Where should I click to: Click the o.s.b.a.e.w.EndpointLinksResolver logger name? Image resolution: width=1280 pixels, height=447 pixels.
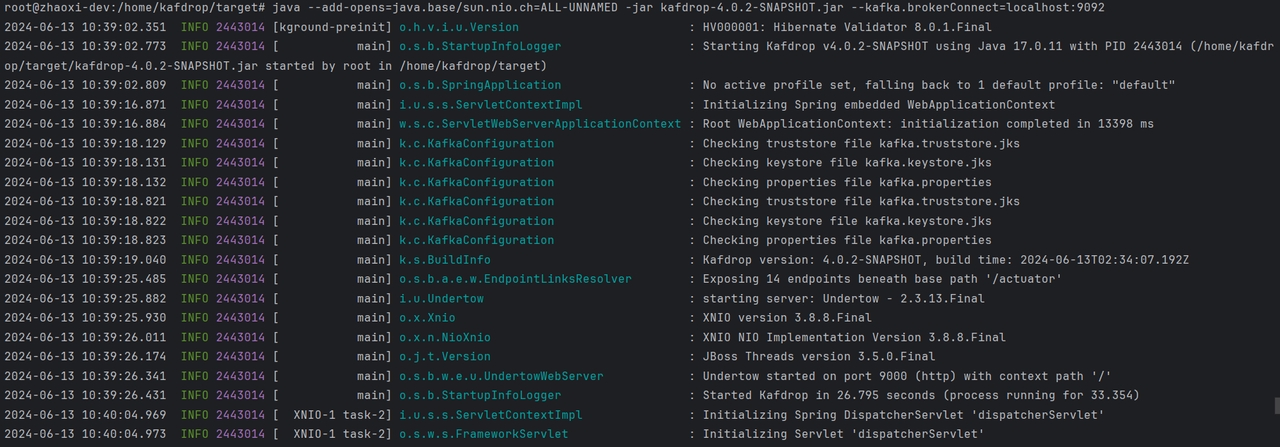point(515,279)
